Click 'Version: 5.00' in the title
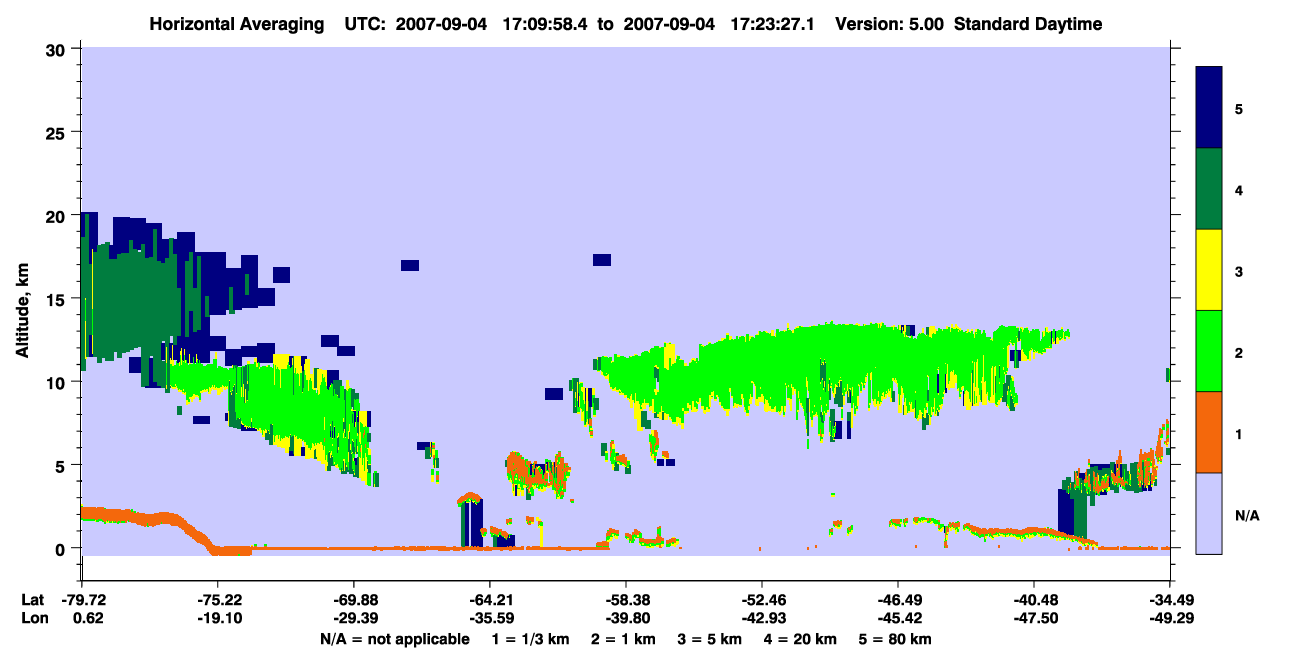The height and width of the screenshot is (667, 1300). pyautogui.click(x=890, y=24)
